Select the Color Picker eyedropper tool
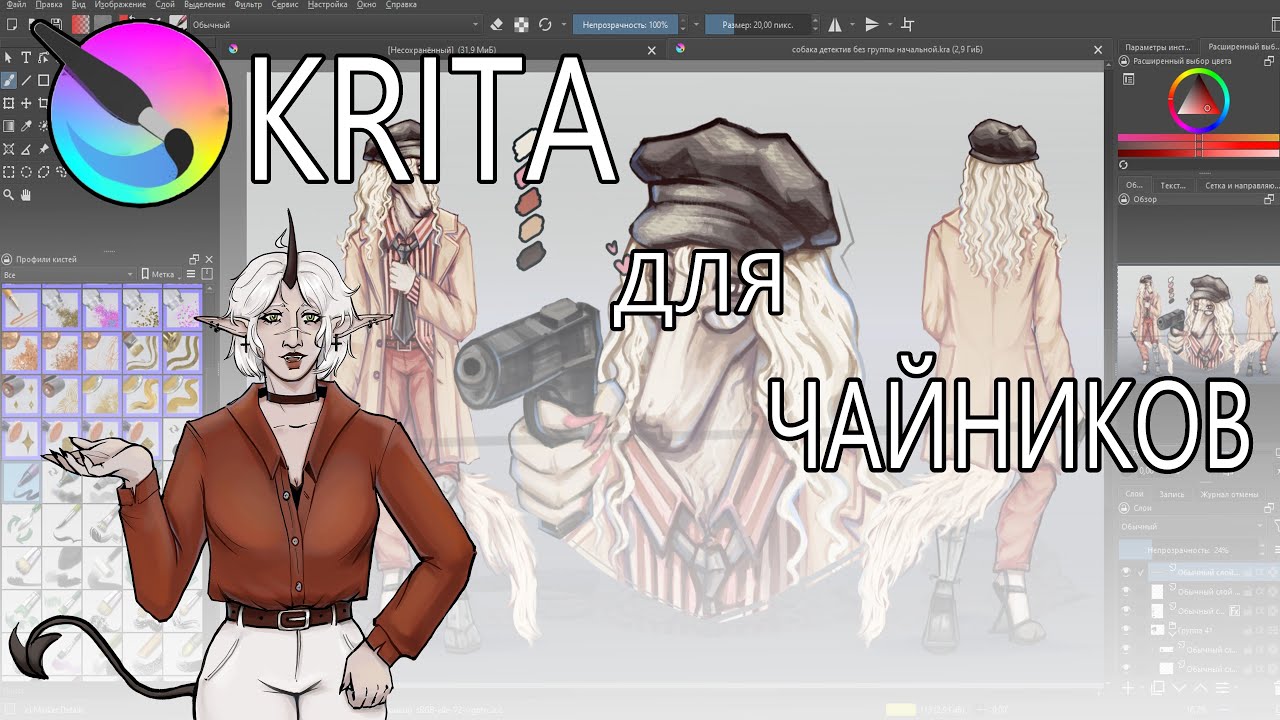1280x720 pixels. point(26,126)
